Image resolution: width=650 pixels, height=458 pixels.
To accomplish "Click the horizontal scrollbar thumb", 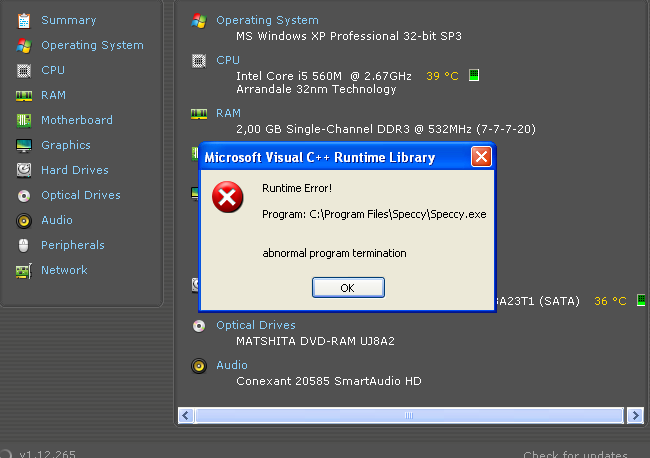I will tap(409, 415).
